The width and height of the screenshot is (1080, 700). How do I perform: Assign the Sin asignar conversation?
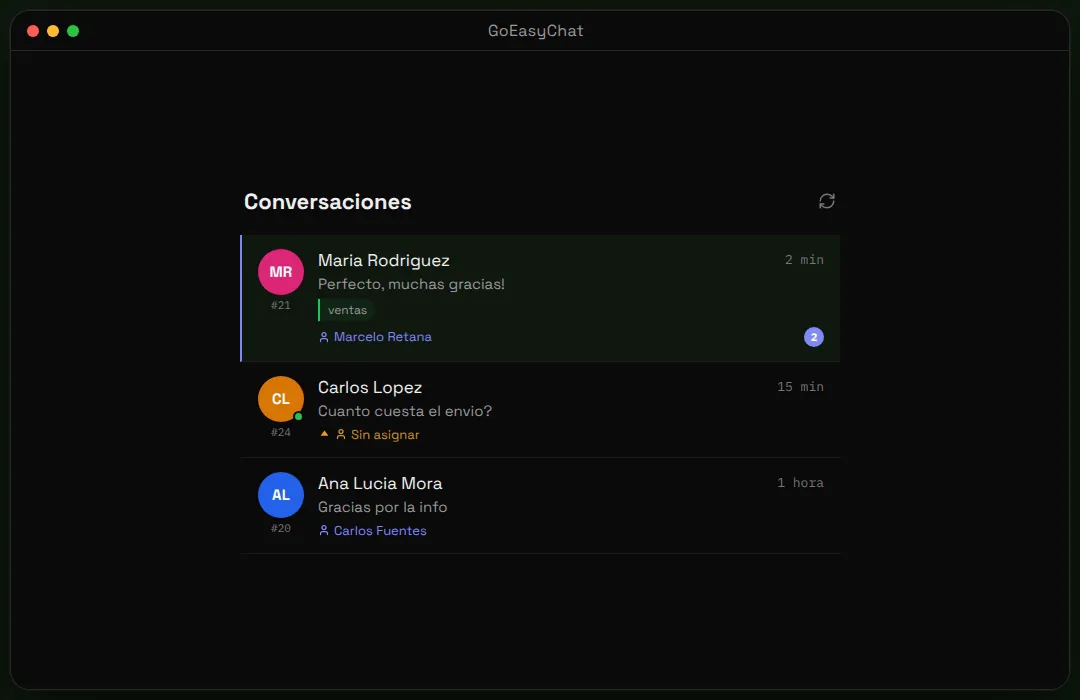385,435
